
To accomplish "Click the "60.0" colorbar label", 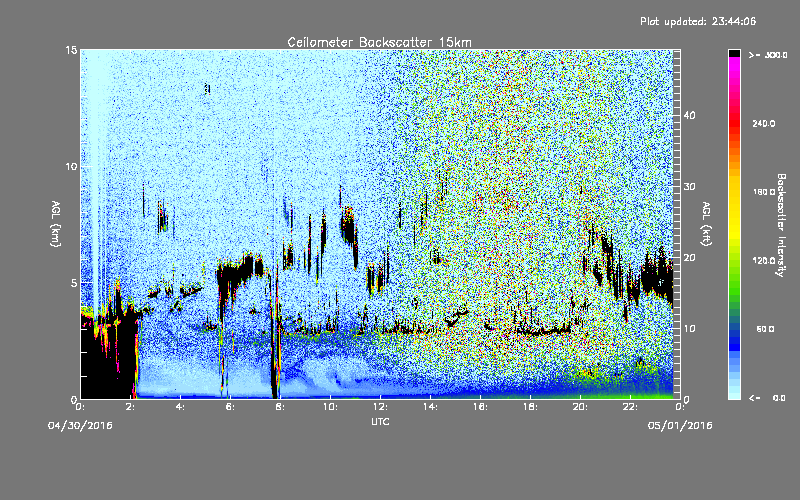I will coord(765,329).
